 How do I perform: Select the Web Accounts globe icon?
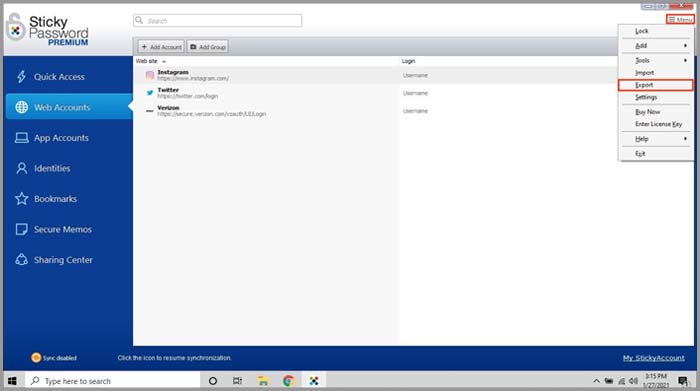click(21, 107)
